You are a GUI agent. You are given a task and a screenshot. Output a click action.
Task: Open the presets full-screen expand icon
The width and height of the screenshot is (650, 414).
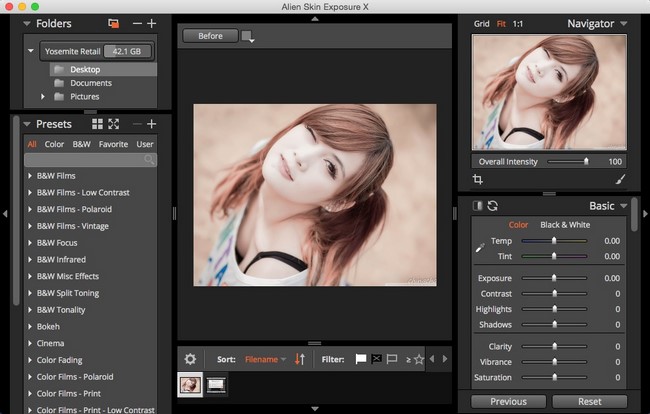[113, 124]
